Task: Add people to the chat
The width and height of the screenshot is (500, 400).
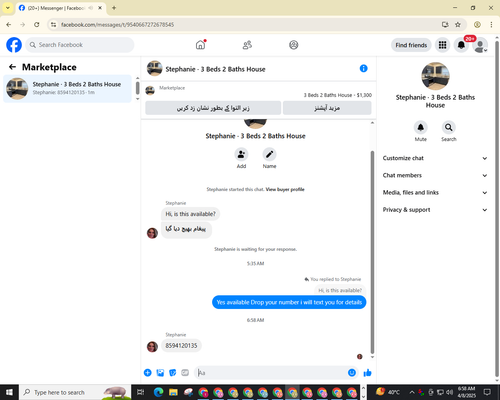Action: click(241, 154)
